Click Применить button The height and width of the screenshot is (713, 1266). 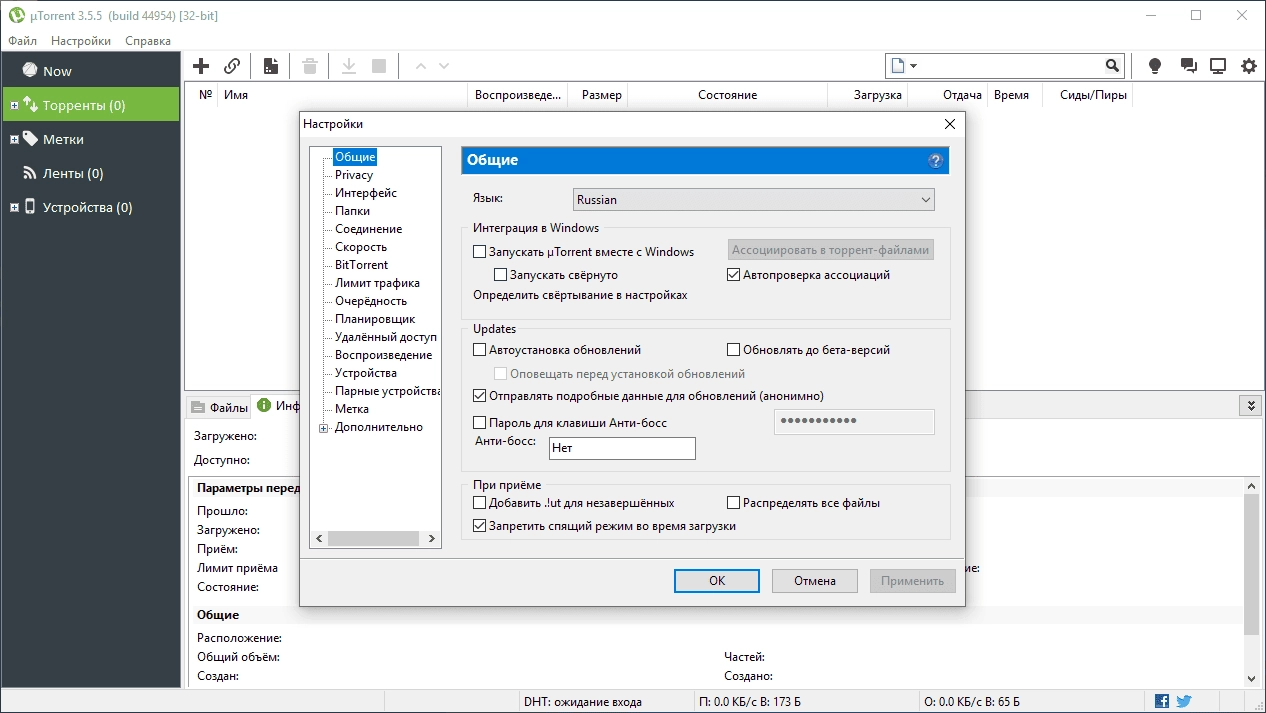913,581
